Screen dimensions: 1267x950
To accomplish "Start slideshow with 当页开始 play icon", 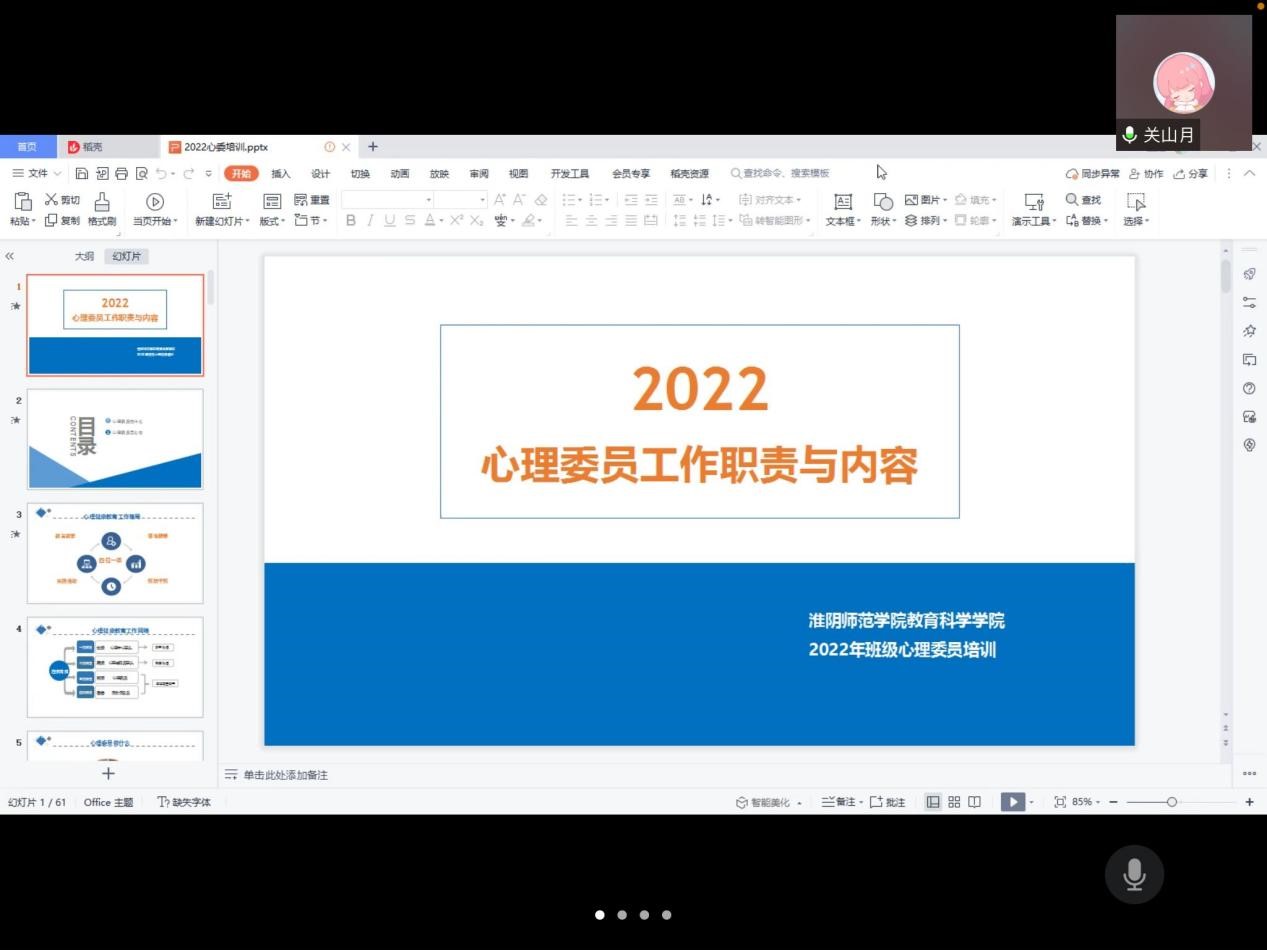I will tap(154, 202).
